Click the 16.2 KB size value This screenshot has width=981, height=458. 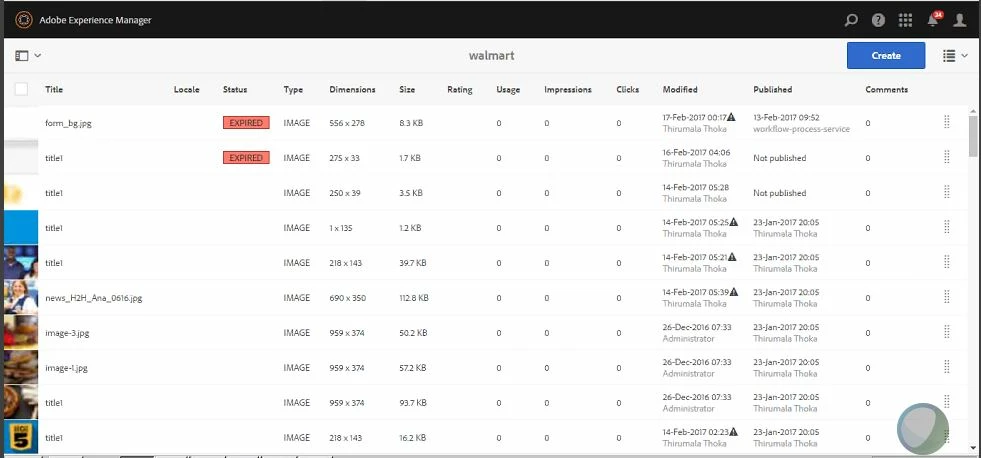pyautogui.click(x=412, y=438)
